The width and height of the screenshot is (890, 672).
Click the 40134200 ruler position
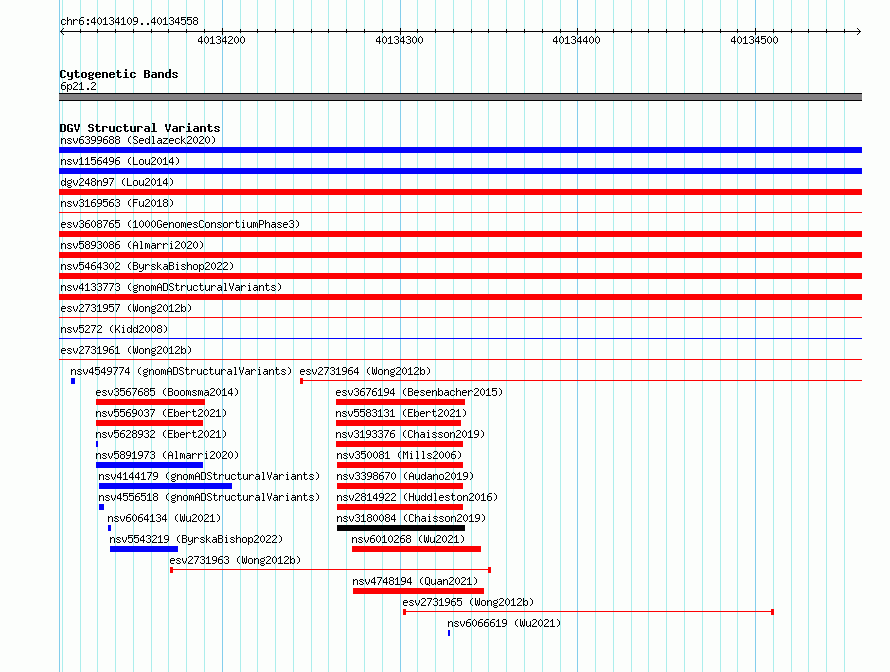tap(221, 40)
